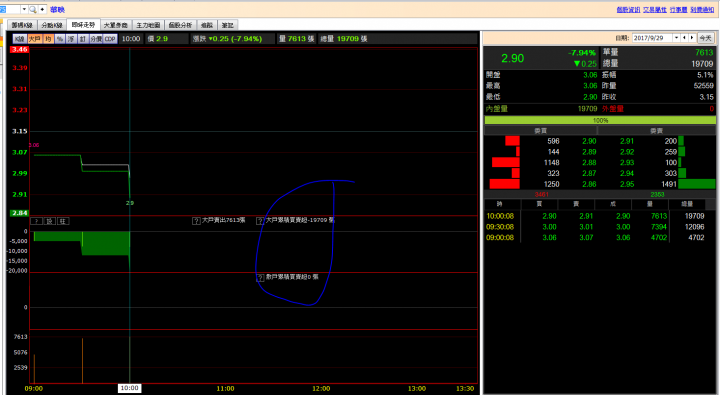Go to previous date with left arrow
The image size is (720, 395).
pyautogui.click(x=684, y=38)
